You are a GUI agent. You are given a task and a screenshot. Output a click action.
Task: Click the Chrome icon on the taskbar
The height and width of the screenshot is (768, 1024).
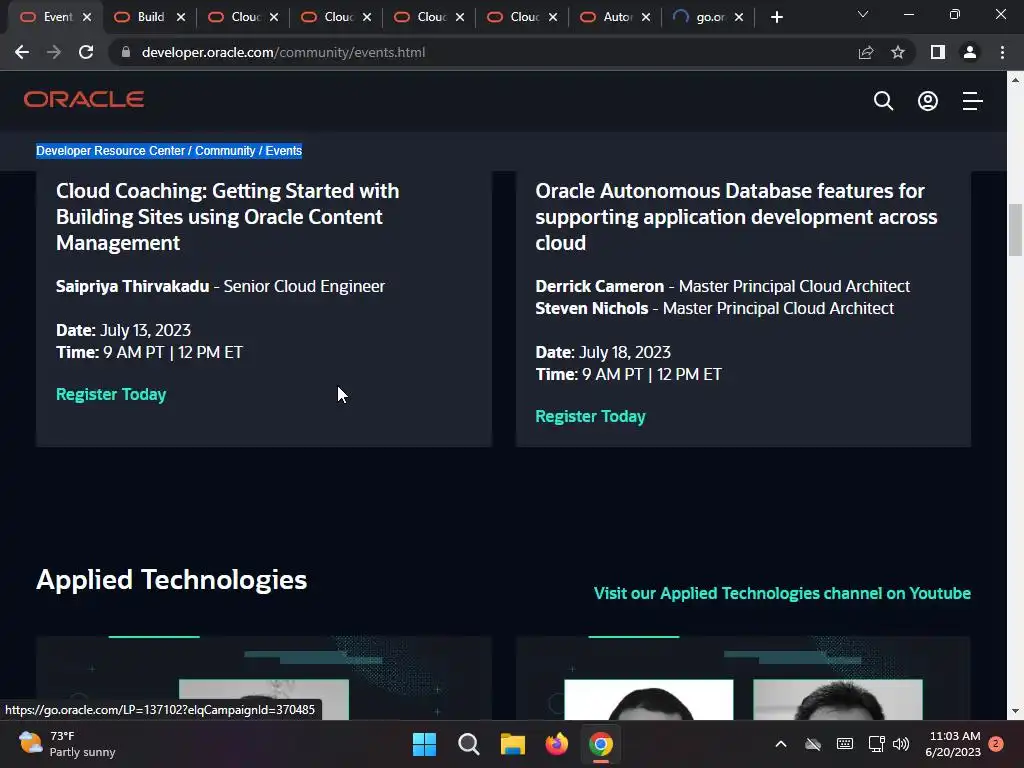click(x=601, y=744)
